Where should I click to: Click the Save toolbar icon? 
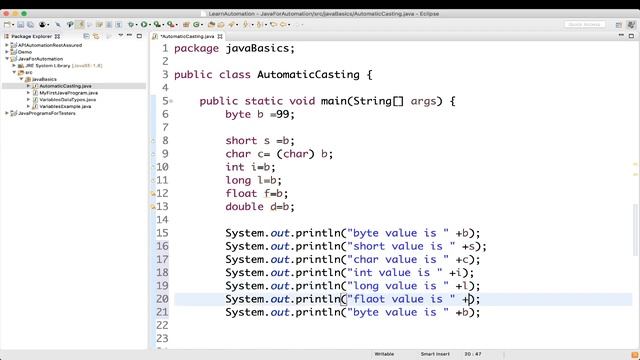point(20,25)
